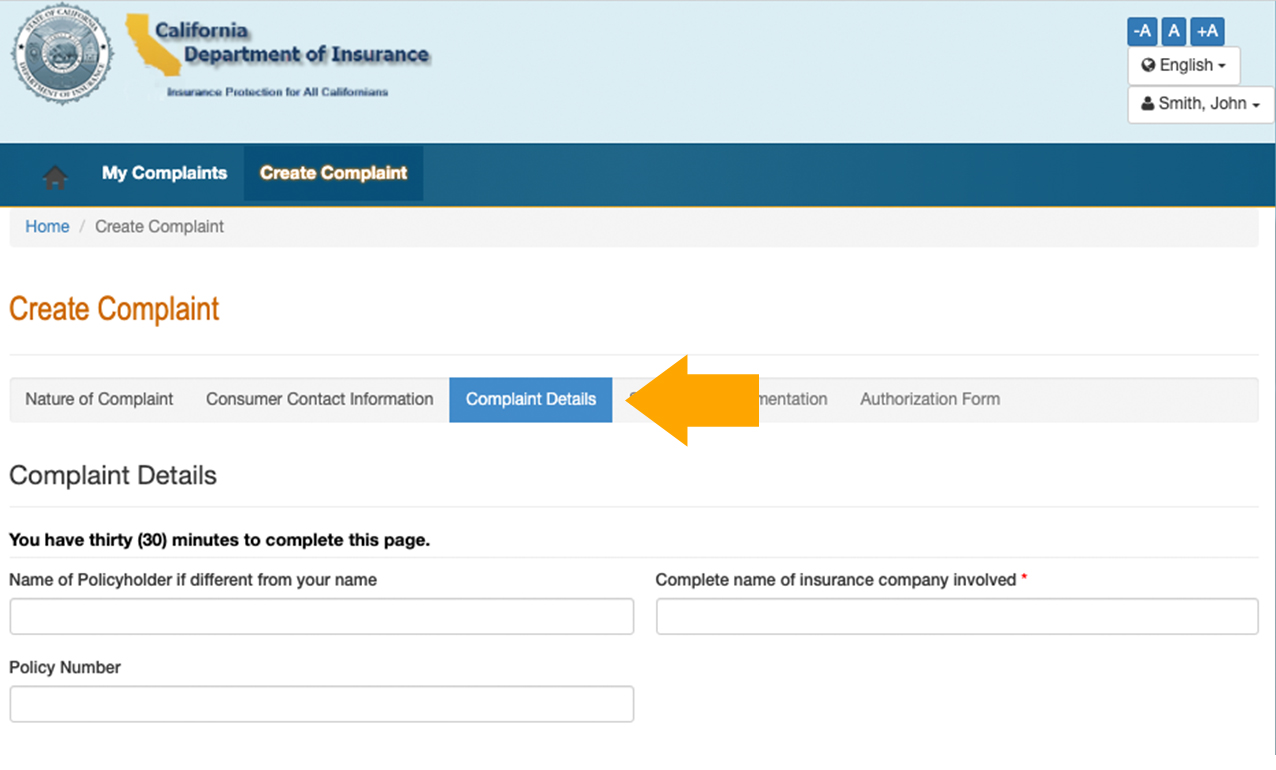
Task: Expand the Smith, John user menu
Action: tap(1201, 104)
